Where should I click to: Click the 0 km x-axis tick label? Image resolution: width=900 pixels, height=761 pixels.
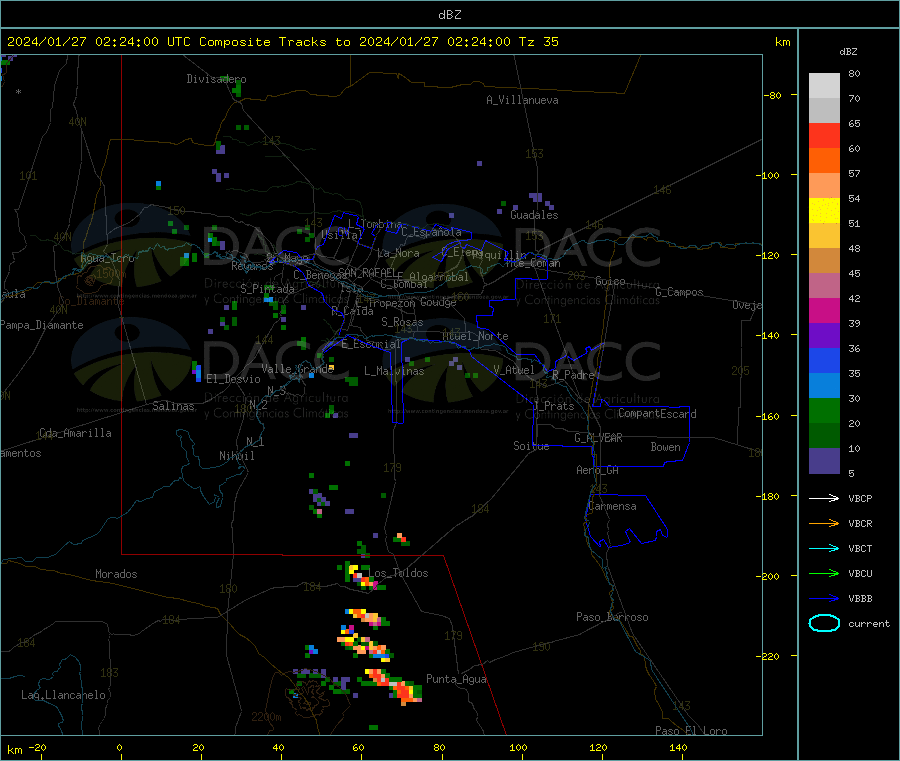[x=119, y=747]
